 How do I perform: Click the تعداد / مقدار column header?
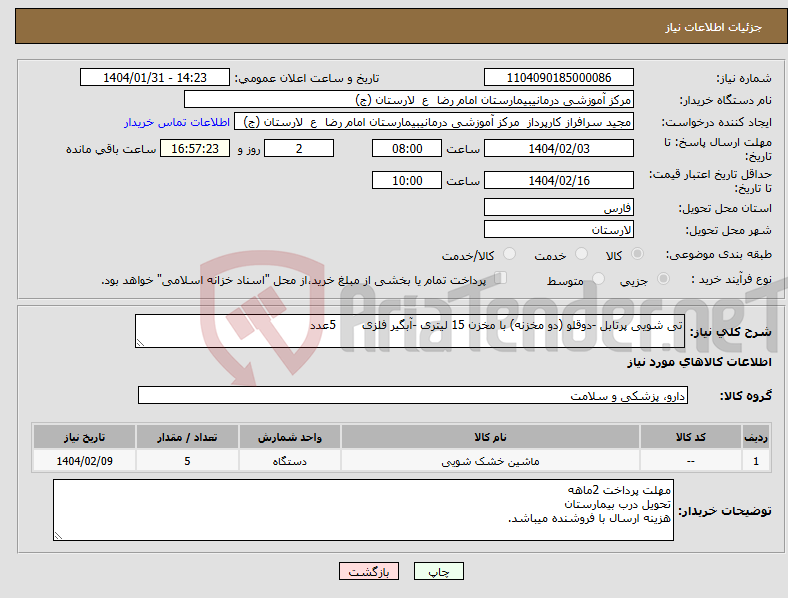tap(187, 437)
